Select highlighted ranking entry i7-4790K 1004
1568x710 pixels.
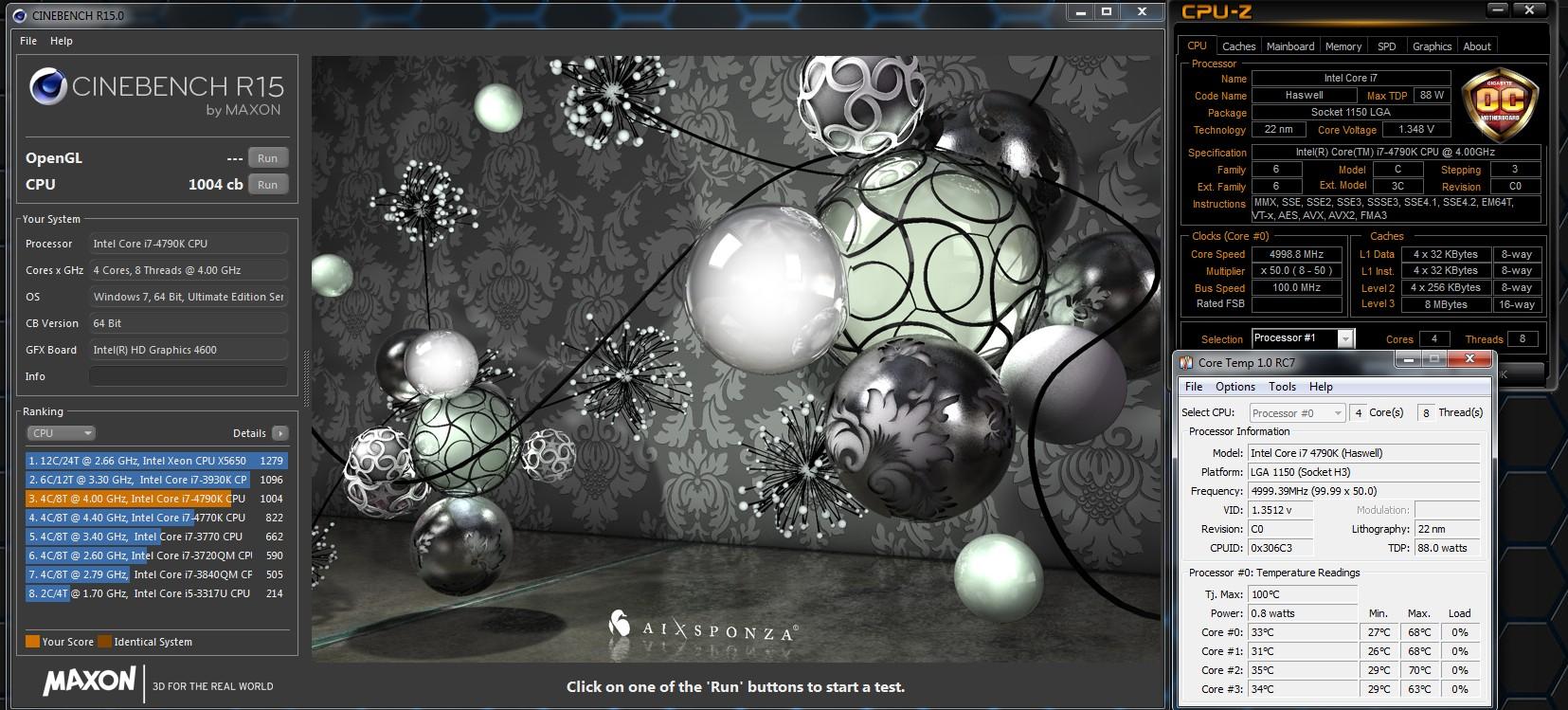click(x=156, y=499)
